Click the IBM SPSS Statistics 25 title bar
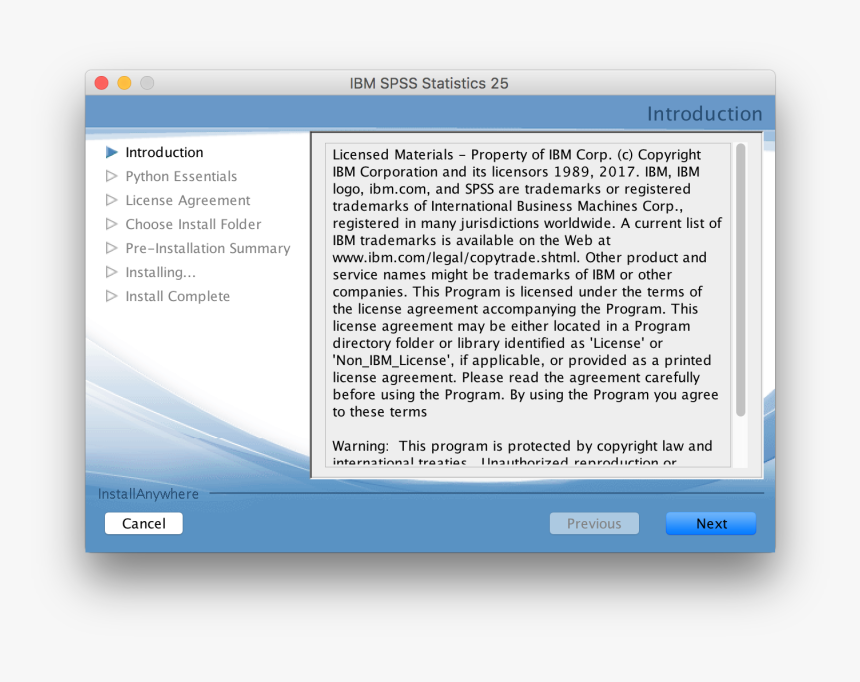The width and height of the screenshot is (860, 682). click(430, 83)
